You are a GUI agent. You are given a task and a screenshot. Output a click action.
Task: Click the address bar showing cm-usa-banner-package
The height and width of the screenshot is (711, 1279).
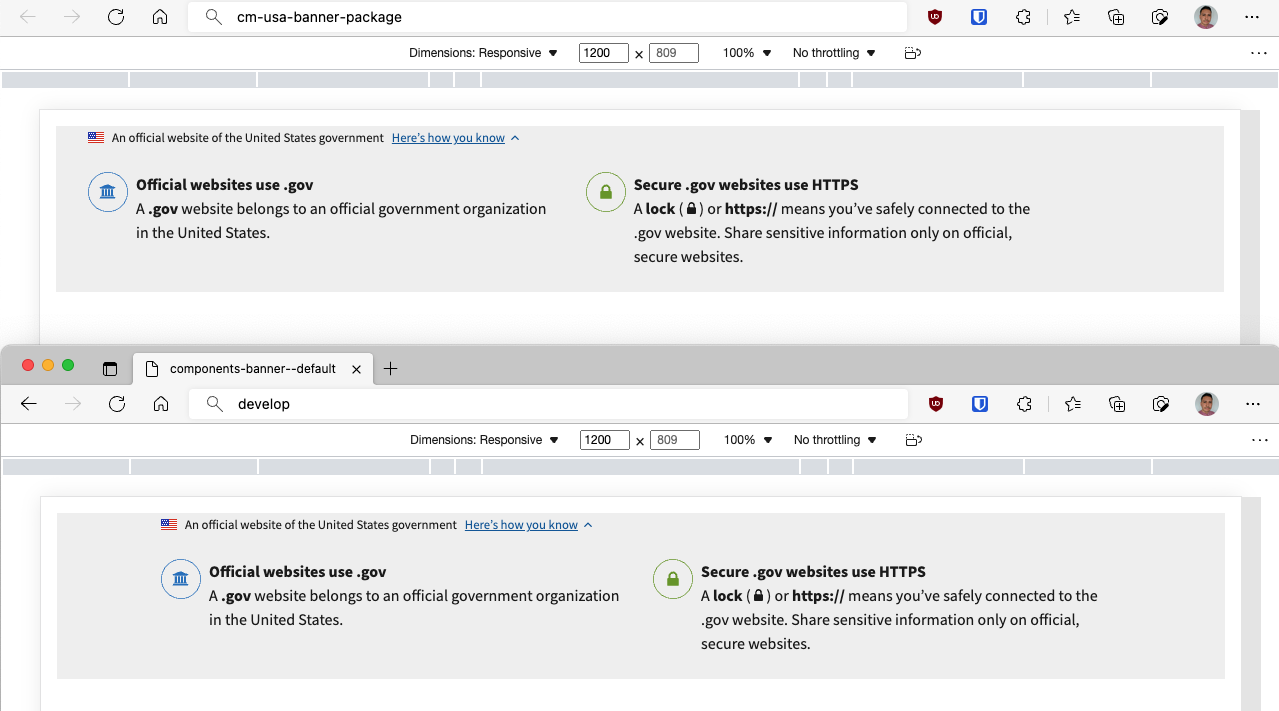547,17
